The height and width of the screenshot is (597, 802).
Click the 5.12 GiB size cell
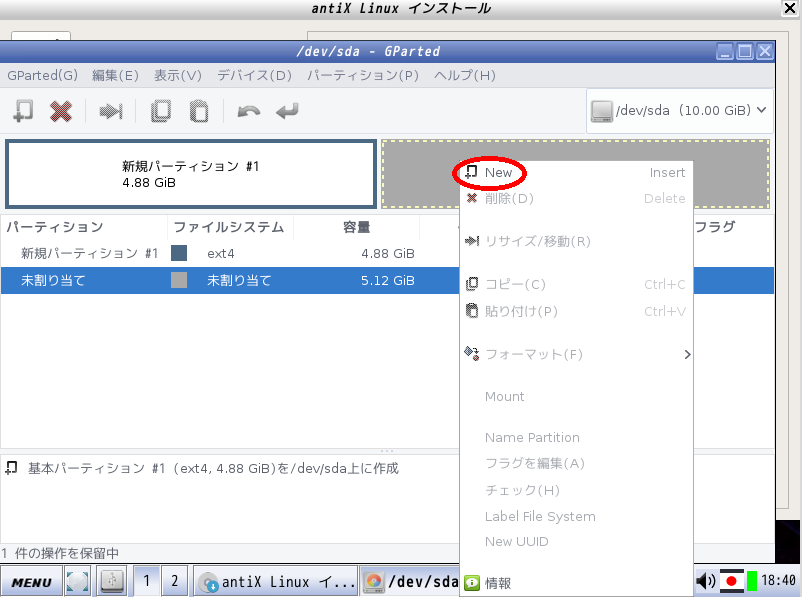click(x=388, y=280)
